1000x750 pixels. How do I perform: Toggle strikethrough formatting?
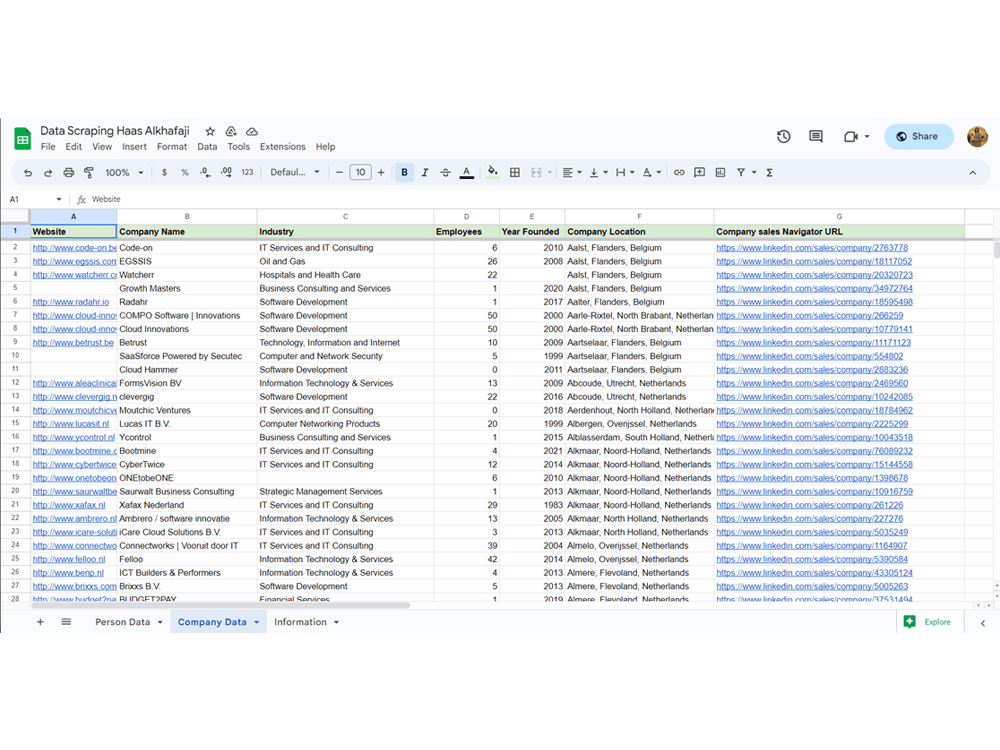(443, 172)
